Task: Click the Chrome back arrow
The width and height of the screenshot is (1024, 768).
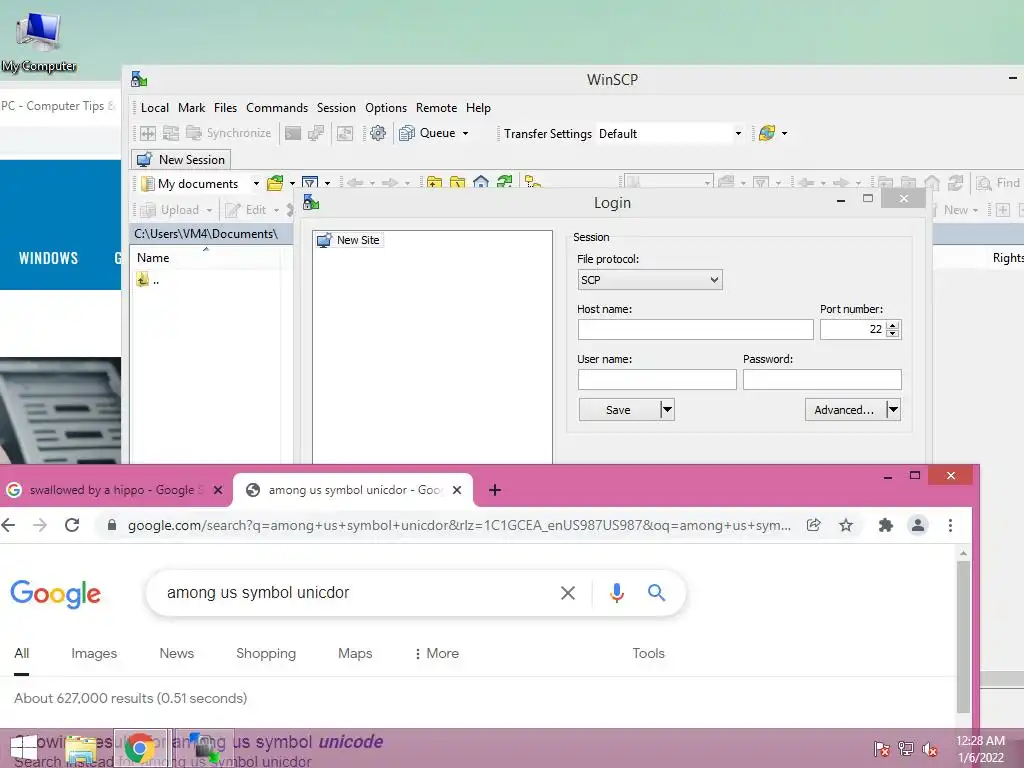Action: 8,525
